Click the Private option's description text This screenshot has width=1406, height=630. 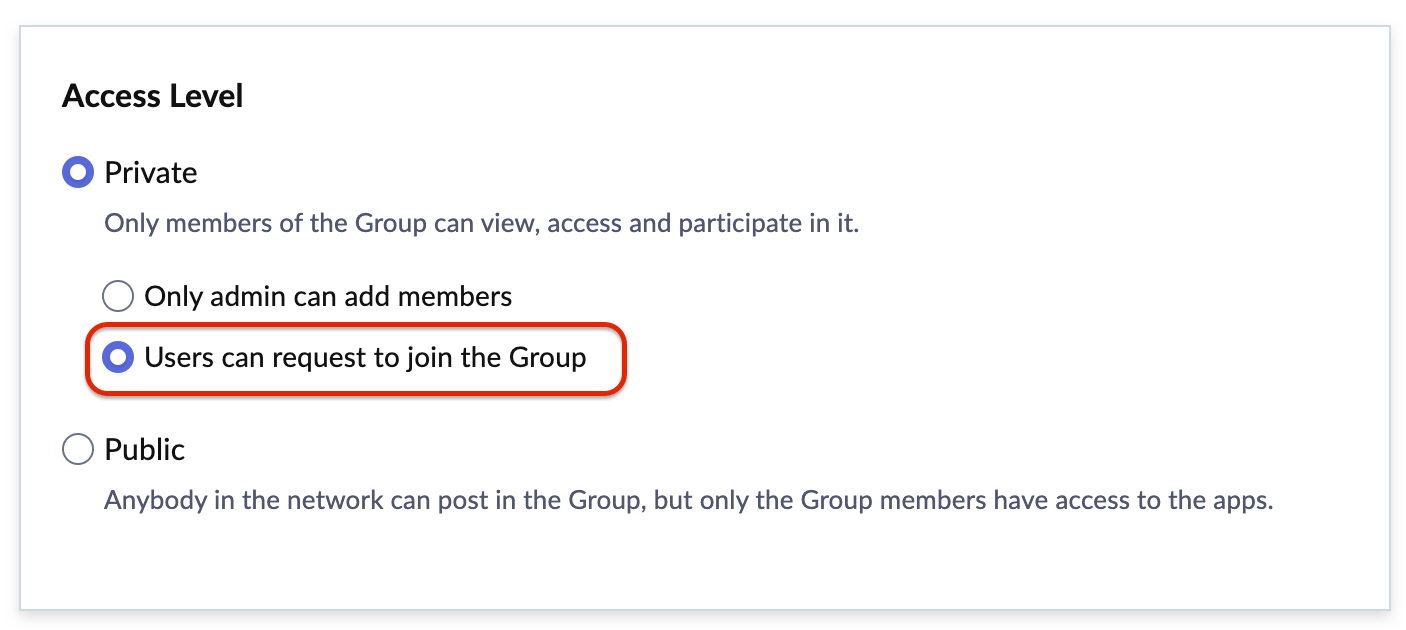point(481,223)
